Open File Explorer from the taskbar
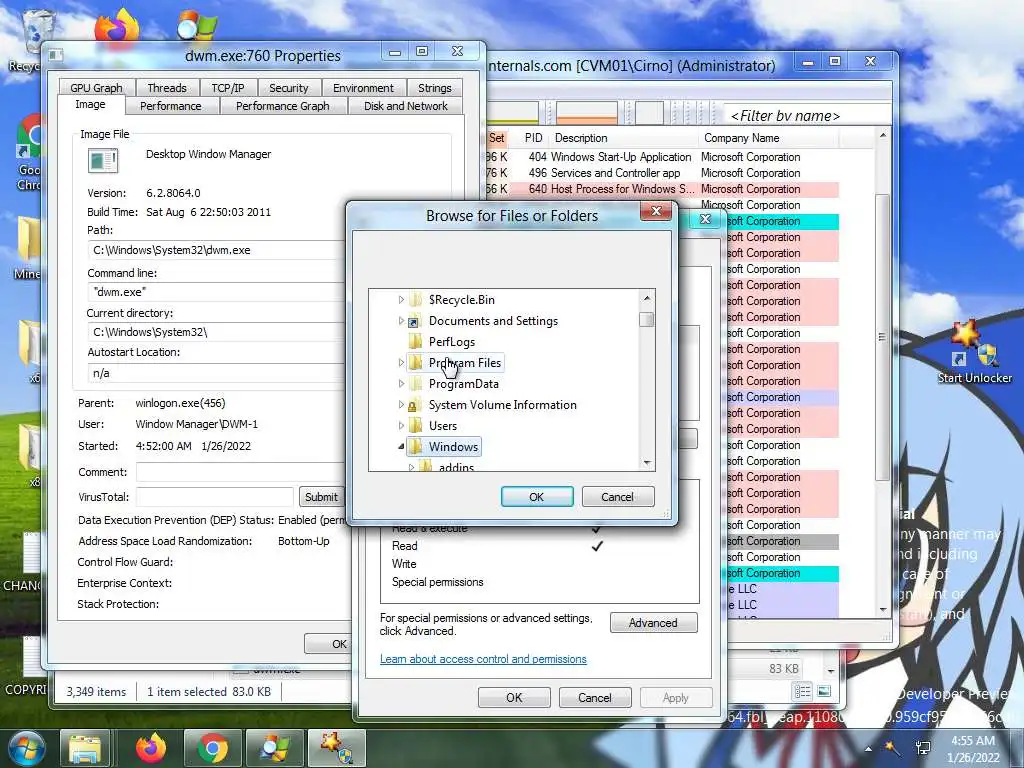The width and height of the screenshot is (1024, 768). (86, 748)
